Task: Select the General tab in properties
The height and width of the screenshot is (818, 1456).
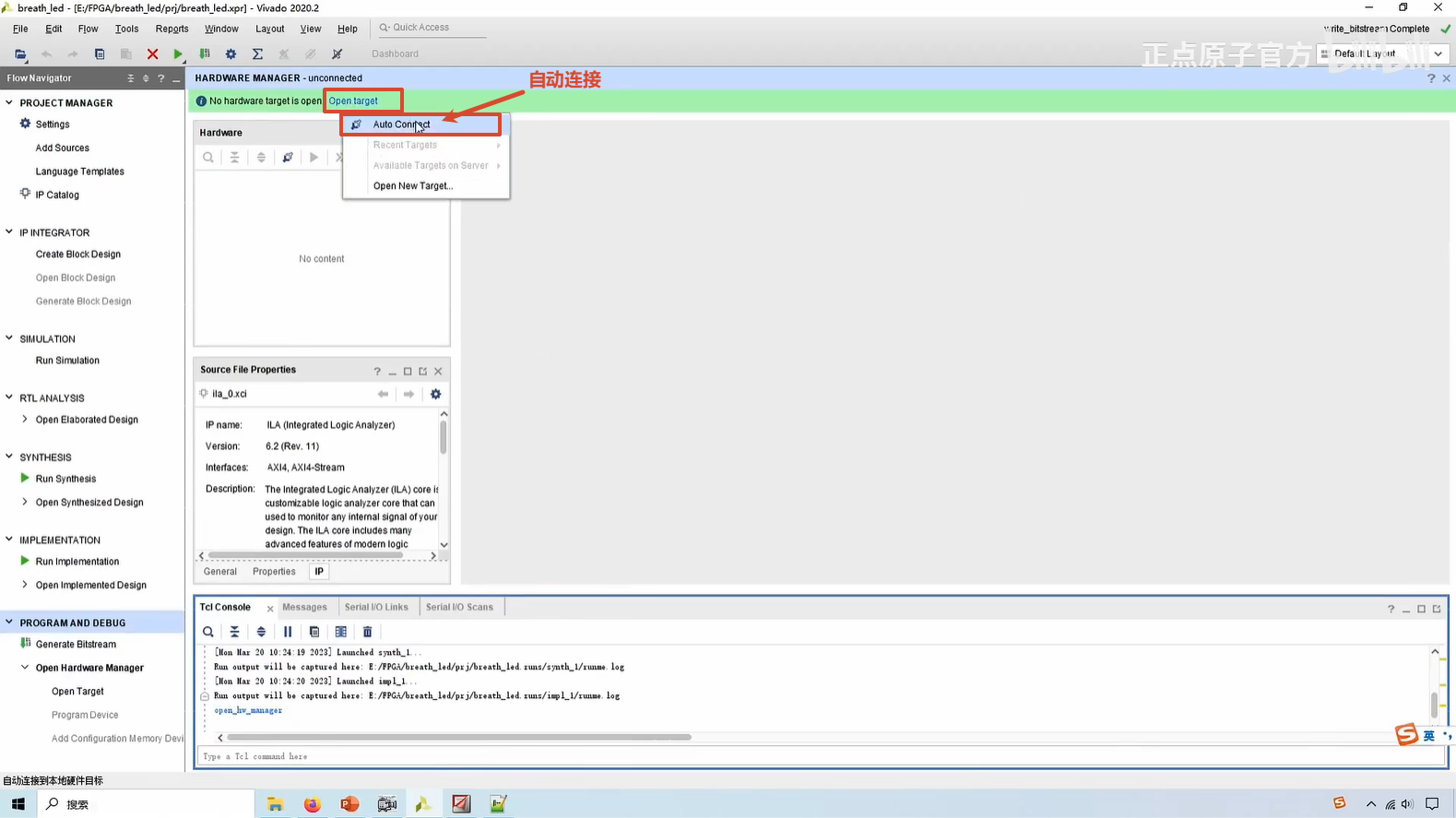Action: click(220, 572)
